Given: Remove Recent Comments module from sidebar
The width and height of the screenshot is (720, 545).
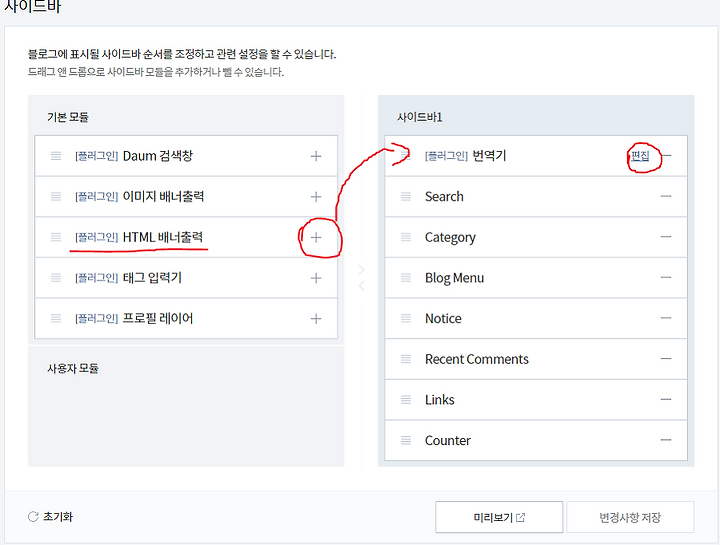Looking at the screenshot, I should coord(666,359).
